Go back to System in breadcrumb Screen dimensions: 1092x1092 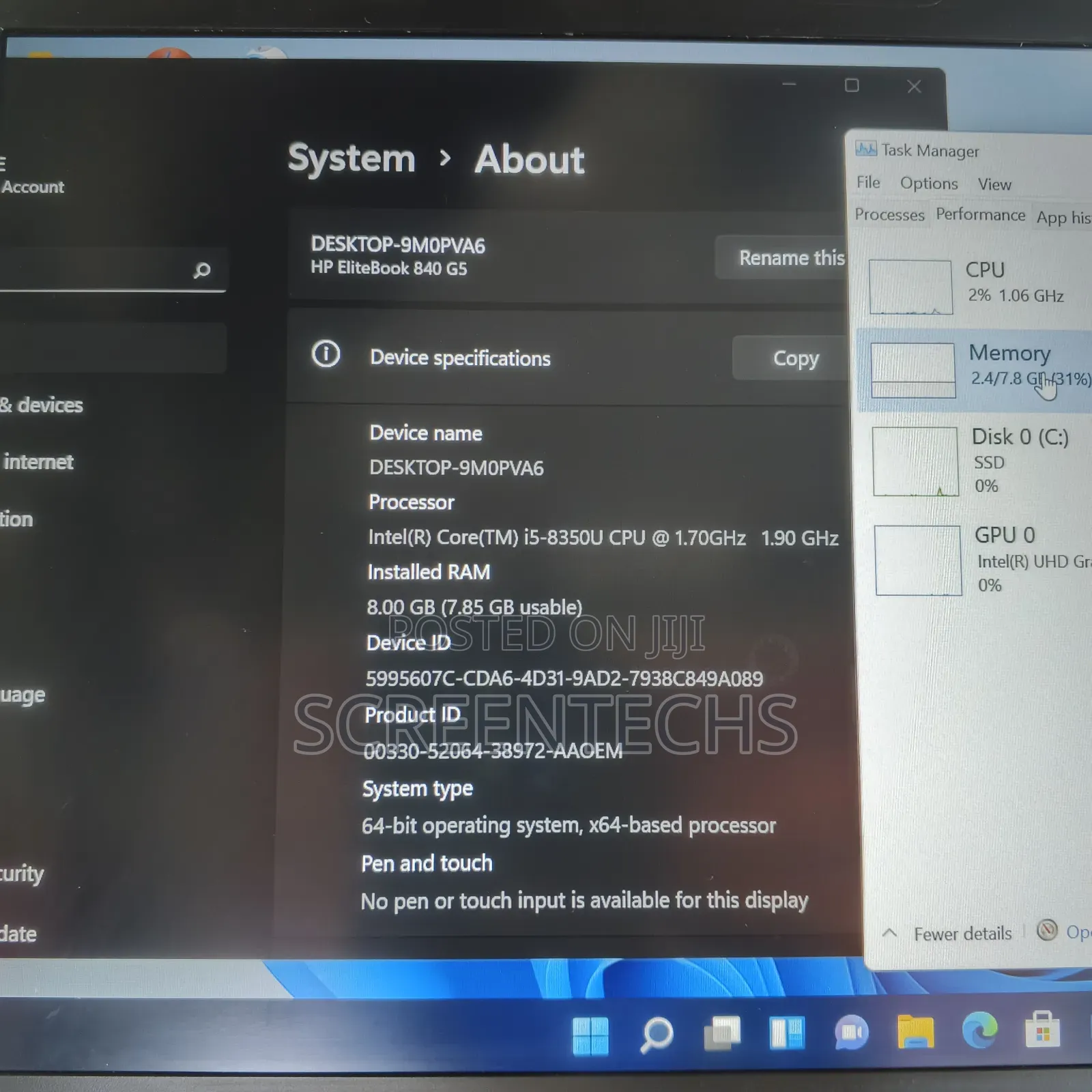pos(351,158)
